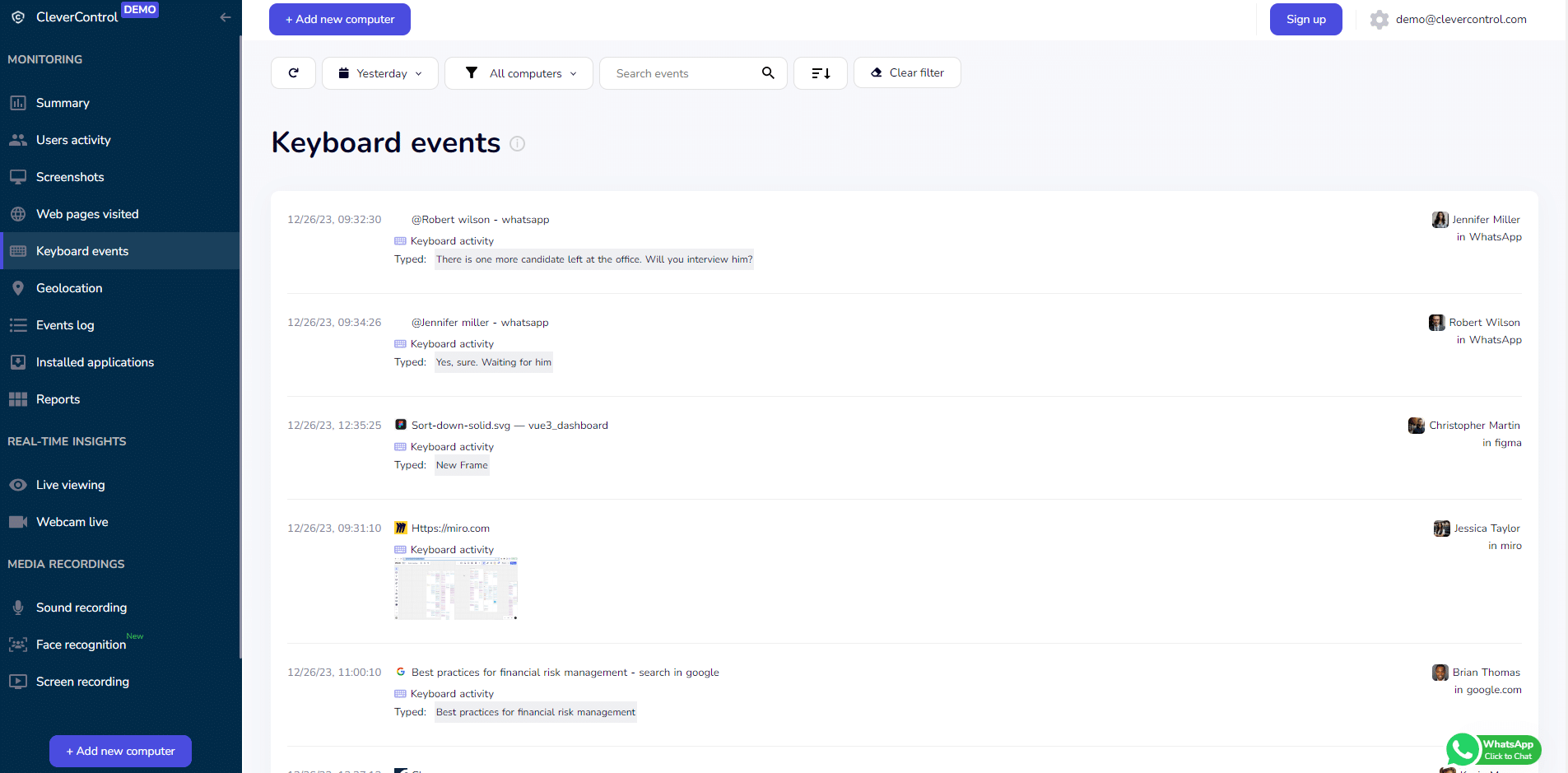Click the Geolocation pin icon
The width and height of the screenshot is (1568, 773).
[18, 288]
